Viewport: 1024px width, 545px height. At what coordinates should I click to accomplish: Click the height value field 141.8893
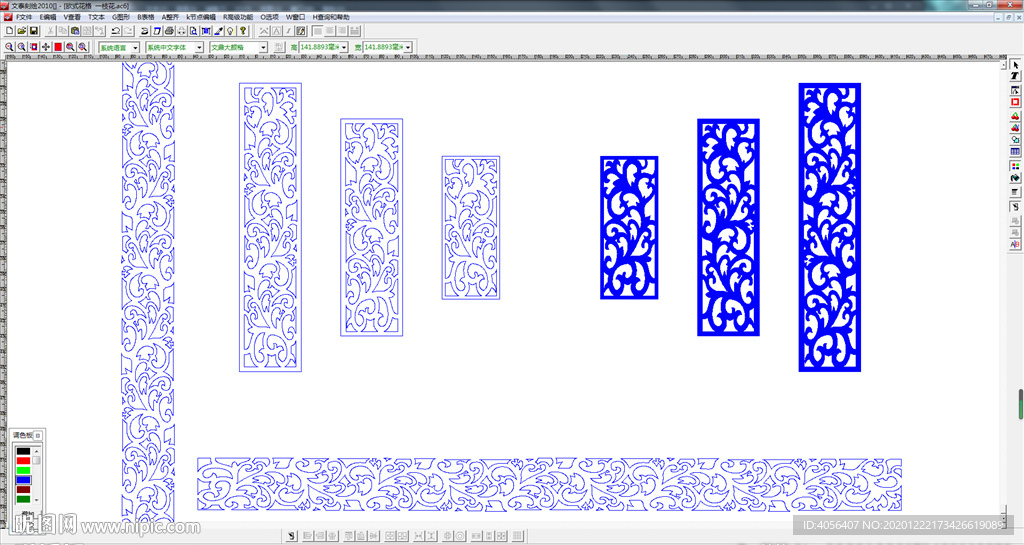[319, 47]
